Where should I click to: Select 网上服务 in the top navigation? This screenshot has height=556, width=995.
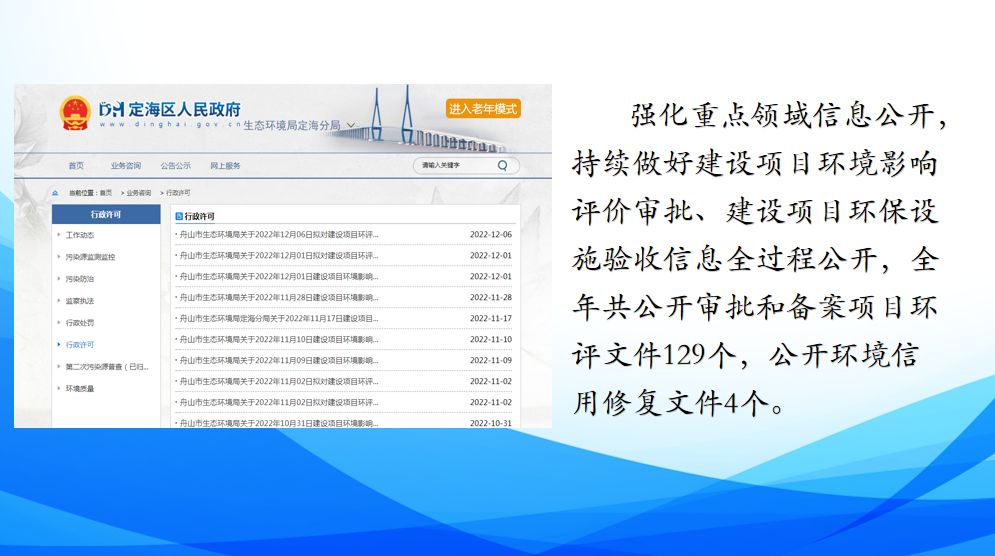(225, 166)
